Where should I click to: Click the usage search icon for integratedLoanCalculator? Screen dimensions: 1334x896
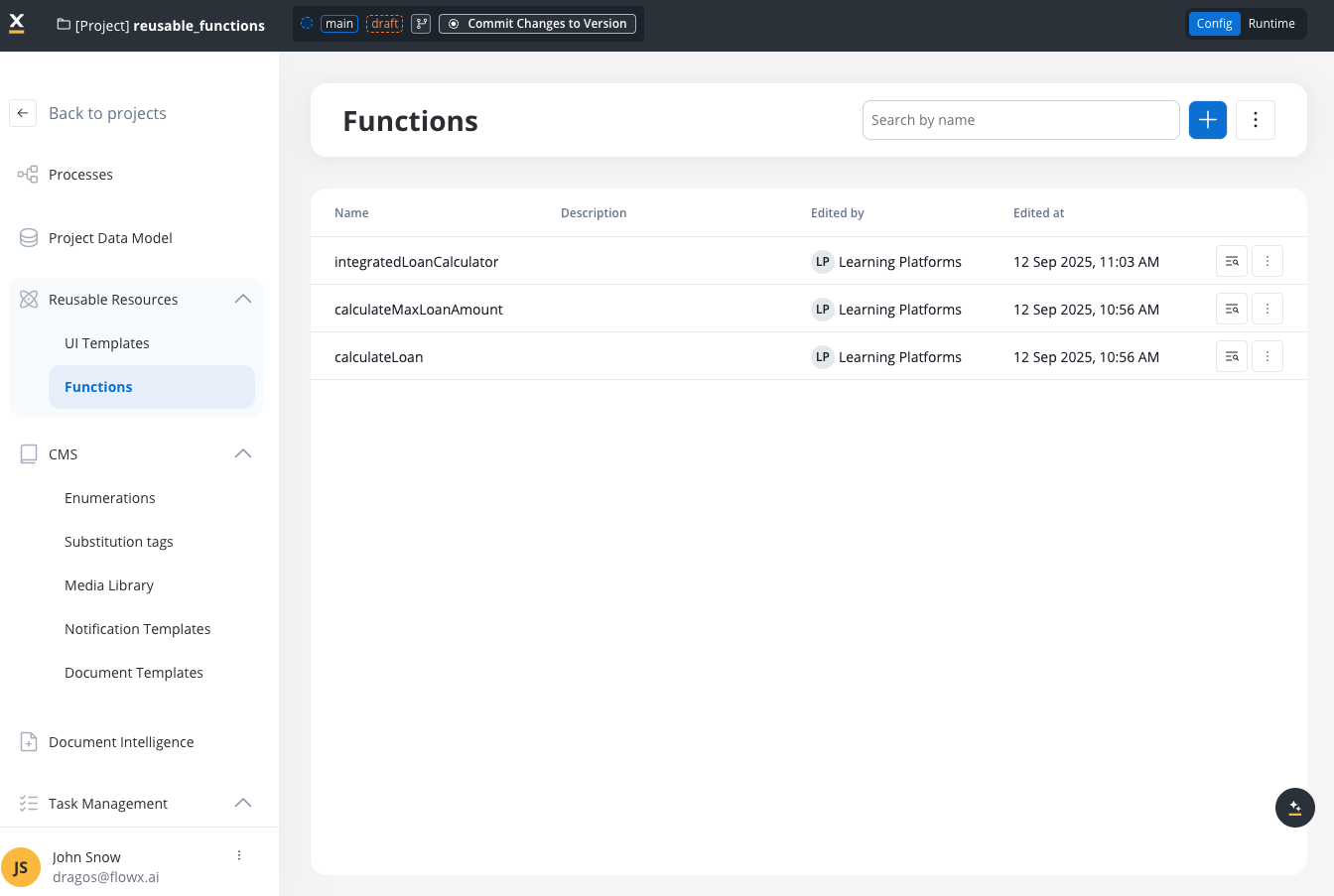tap(1231, 262)
